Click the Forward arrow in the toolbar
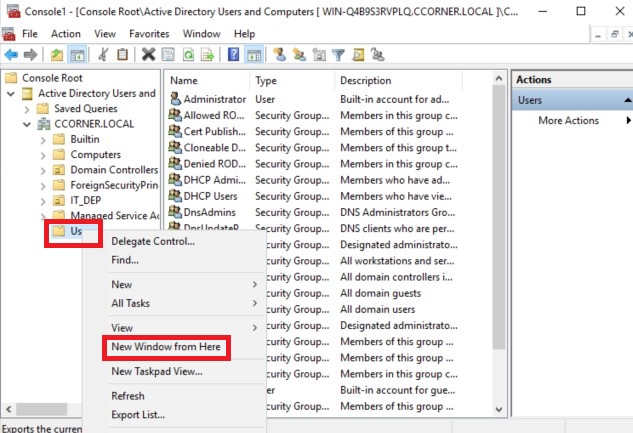Image resolution: width=633 pixels, height=433 pixels. pyautogui.click(x=31, y=54)
